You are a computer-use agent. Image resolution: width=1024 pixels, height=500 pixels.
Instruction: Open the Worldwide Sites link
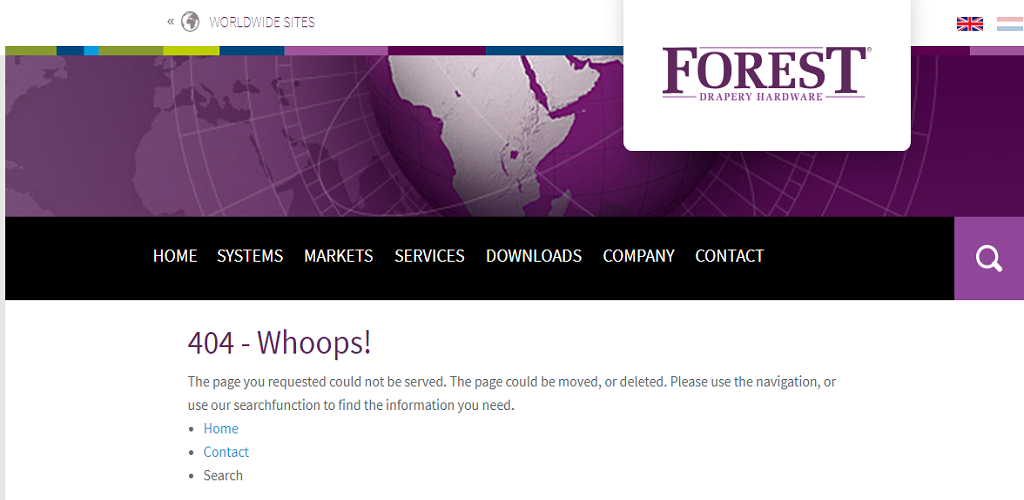click(262, 22)
